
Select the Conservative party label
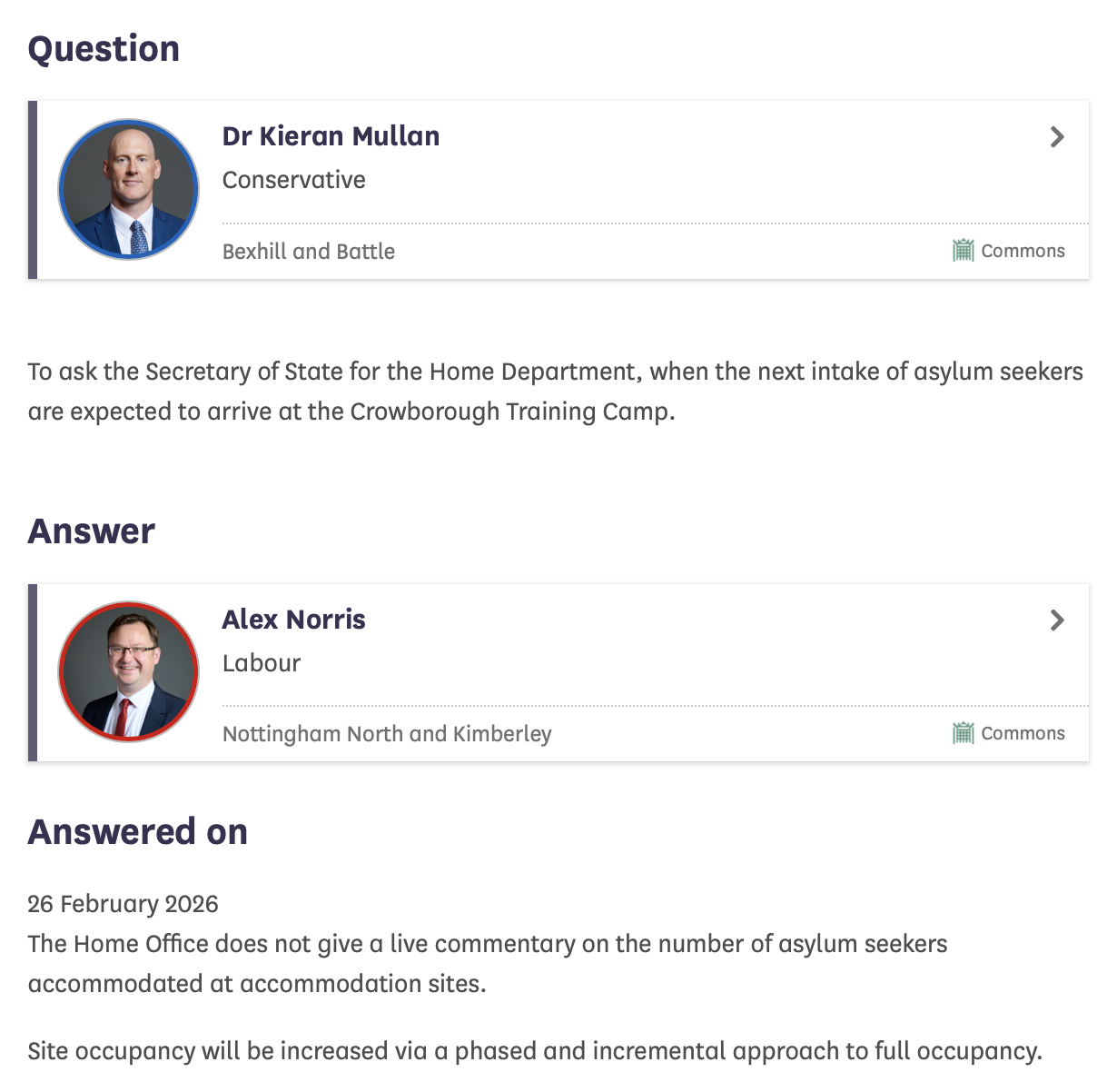[293, 180]
